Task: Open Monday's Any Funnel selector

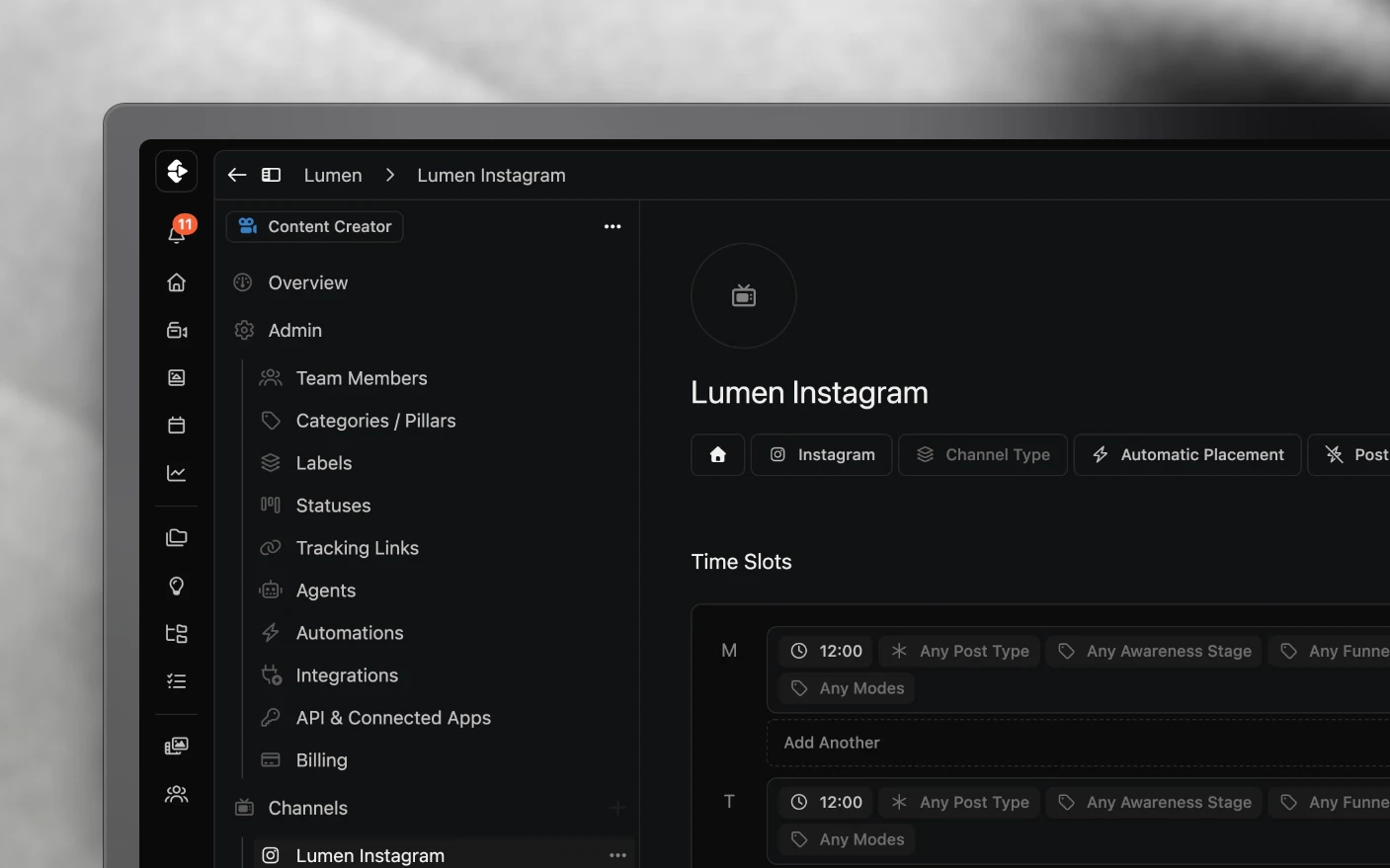Action: pos(1330,651)
